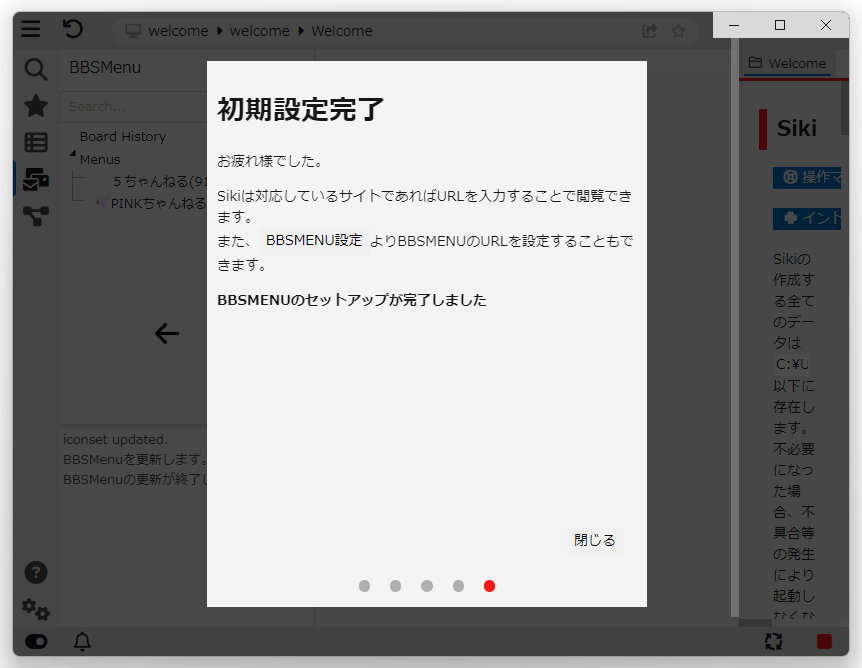Open the network tree icon in sidebar
The height and width of the screenshot is (668, 862).
[36, 216]
